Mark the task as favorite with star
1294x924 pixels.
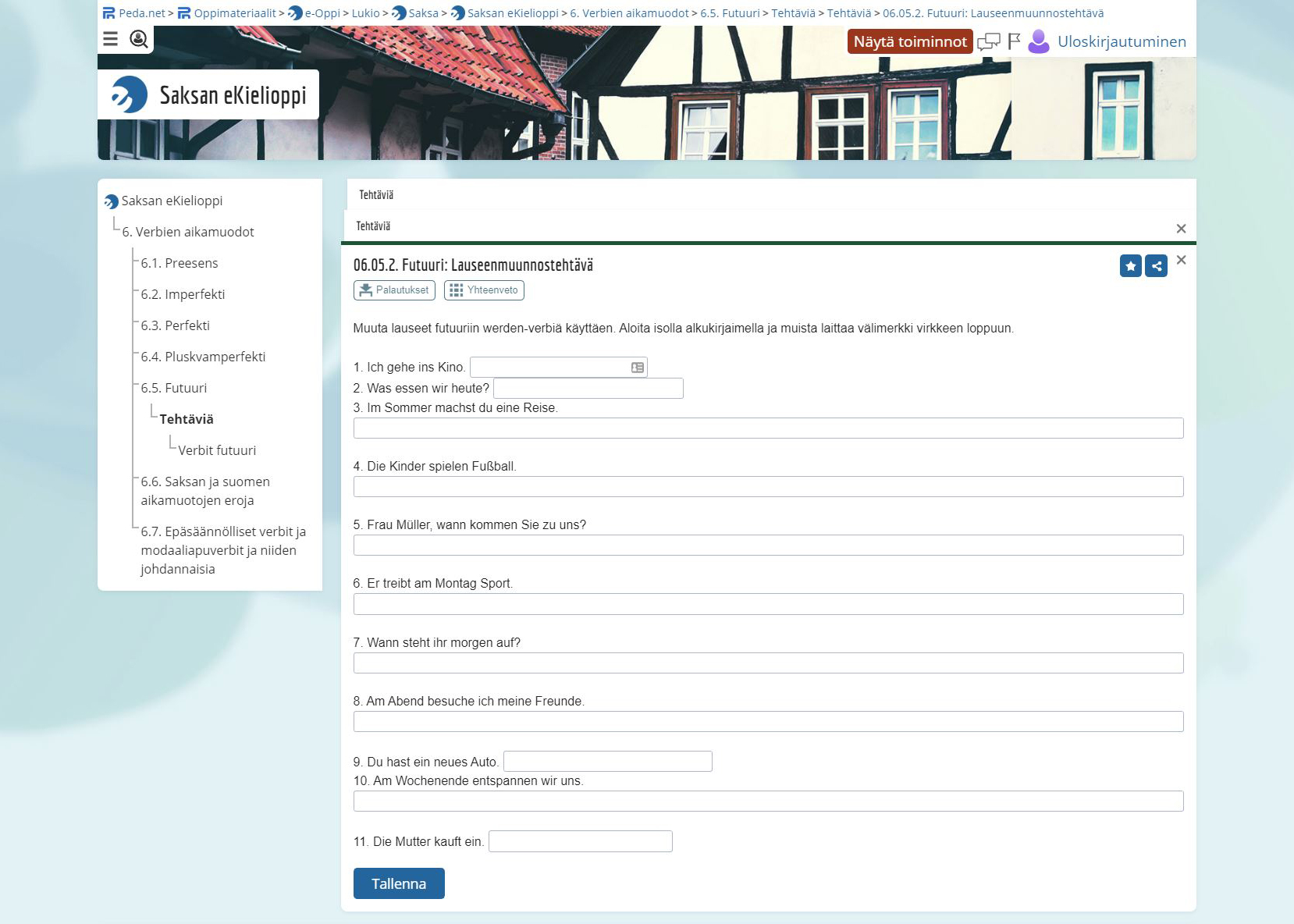1130,266
